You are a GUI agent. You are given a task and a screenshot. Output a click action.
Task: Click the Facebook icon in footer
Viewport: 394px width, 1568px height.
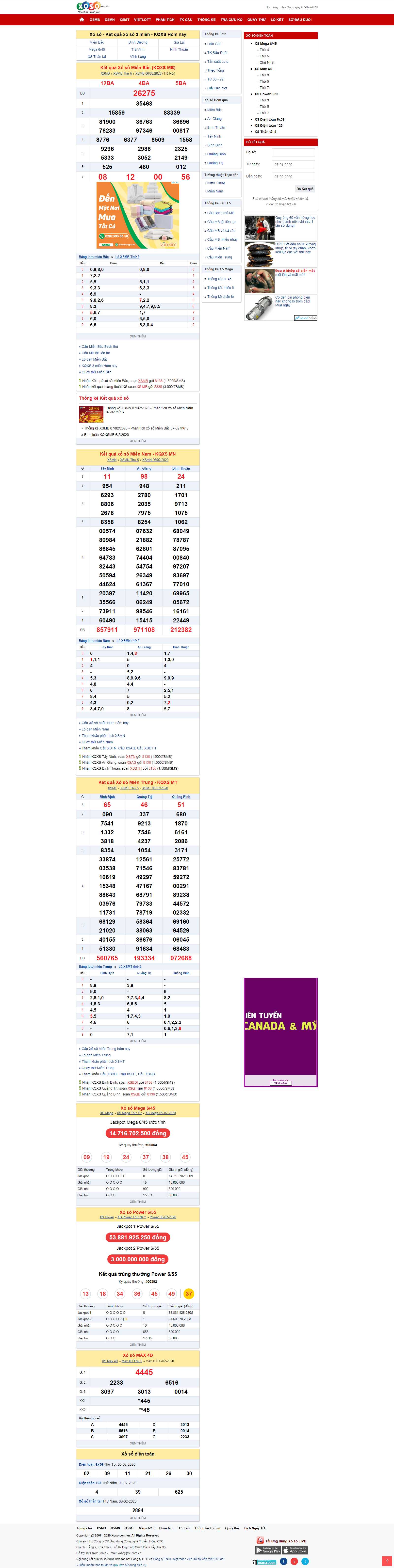tap(283, 1561)
